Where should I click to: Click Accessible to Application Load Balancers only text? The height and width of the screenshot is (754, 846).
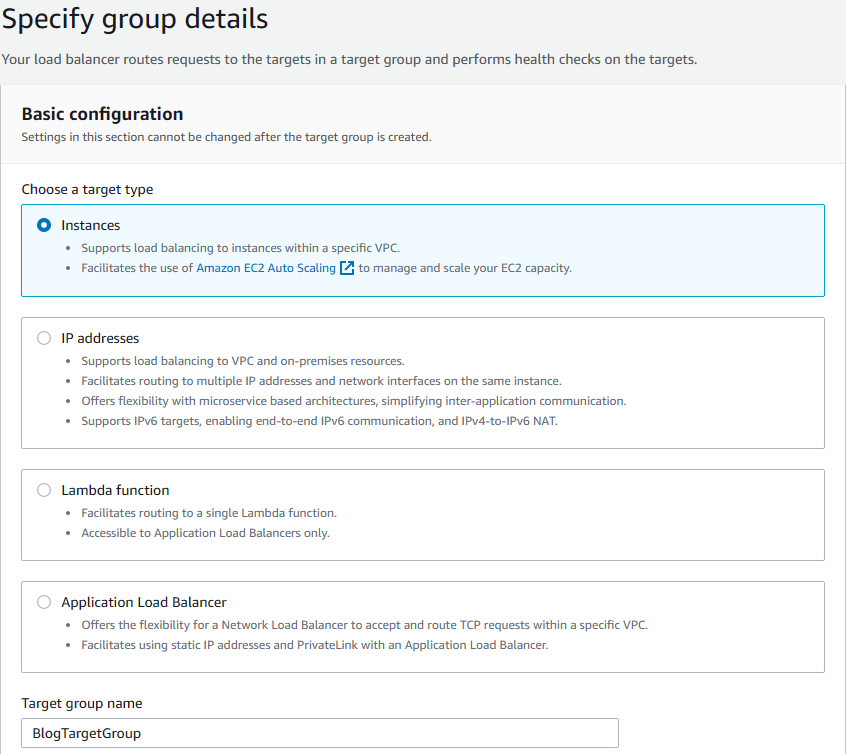tap(205, 533)
